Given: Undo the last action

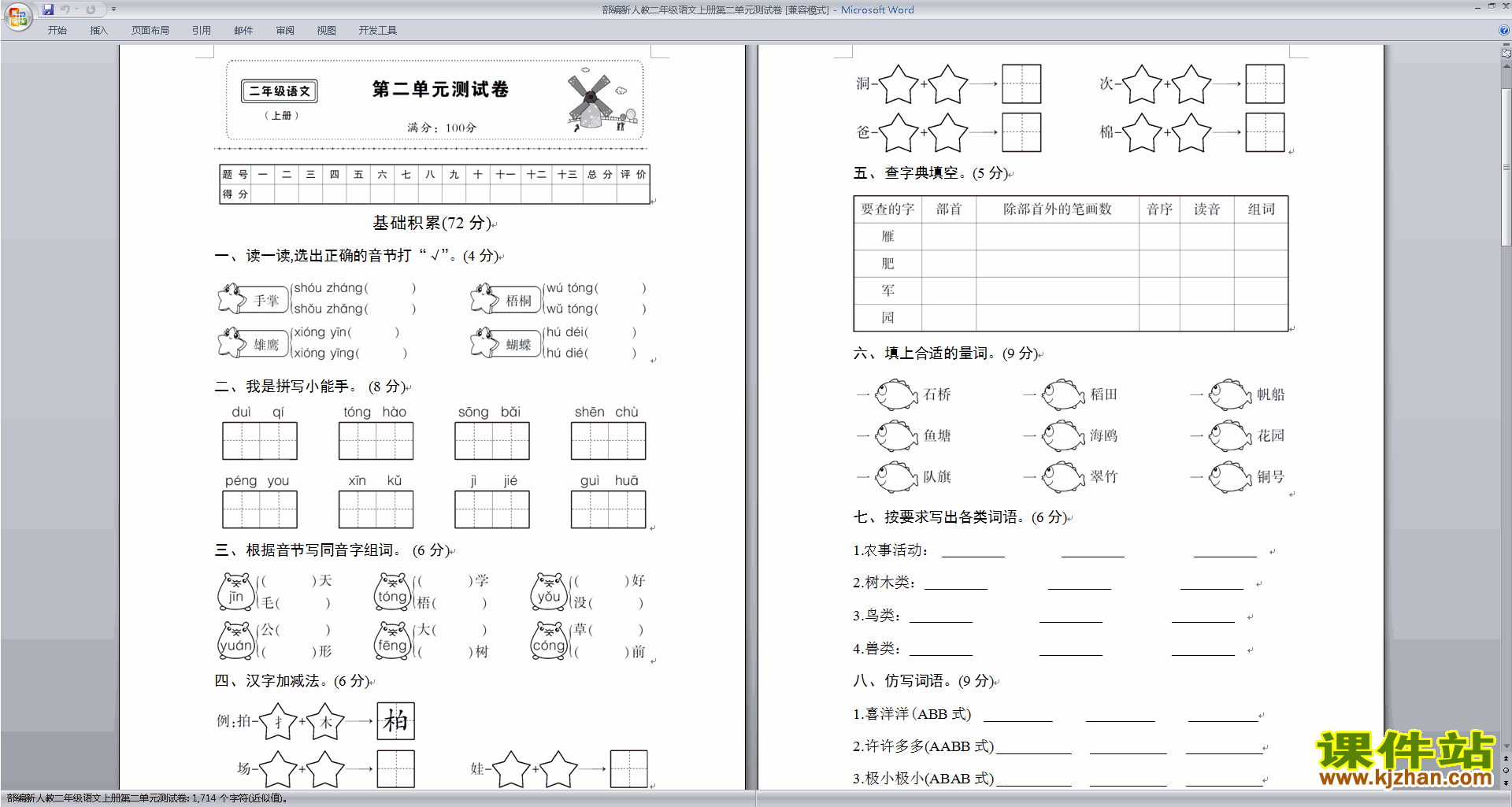Looking at the screenshot, I should point(65,9).
